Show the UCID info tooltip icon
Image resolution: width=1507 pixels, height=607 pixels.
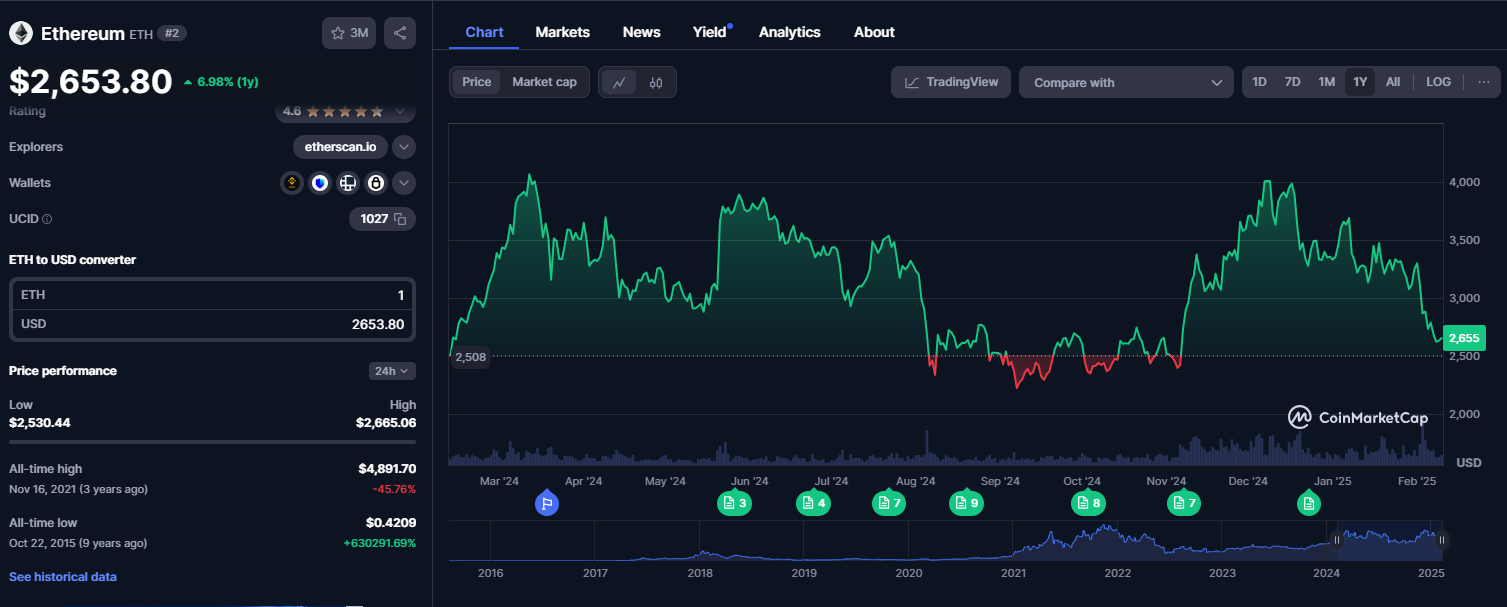pyautogui.click(x=47, y=218)
